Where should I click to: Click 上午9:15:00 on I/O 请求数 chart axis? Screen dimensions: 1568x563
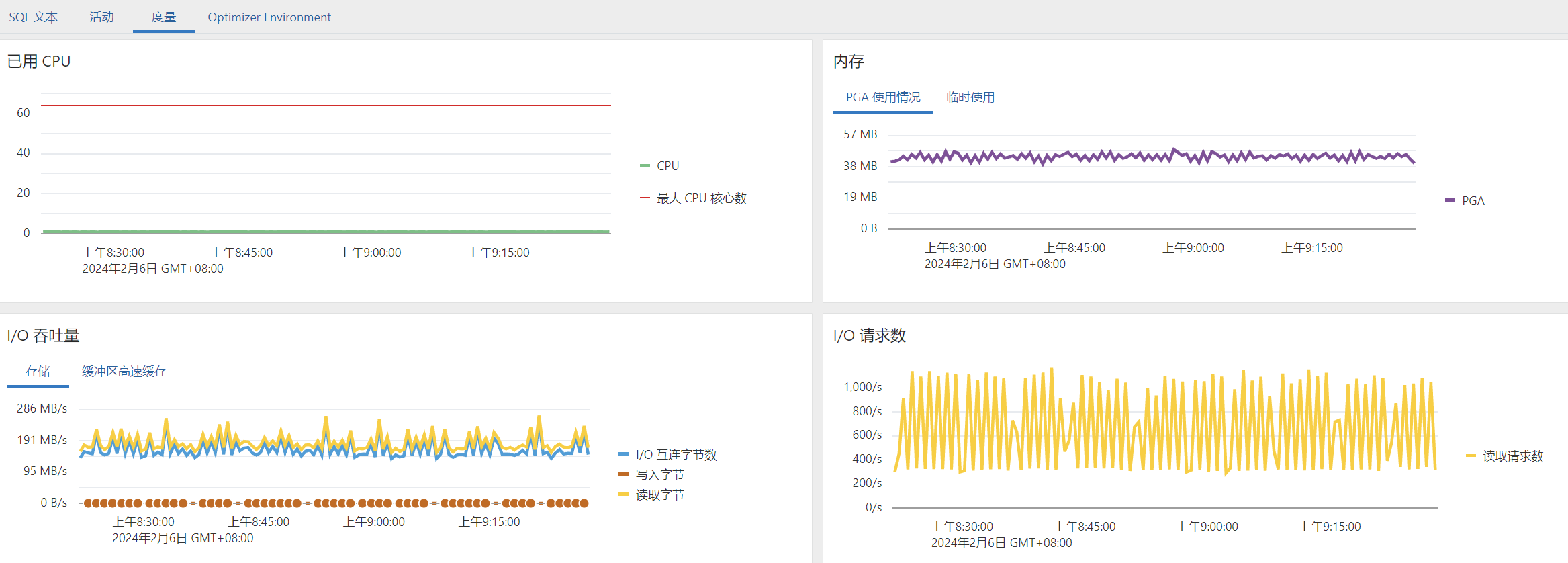pyautogui.click(x=1330, y=527)
